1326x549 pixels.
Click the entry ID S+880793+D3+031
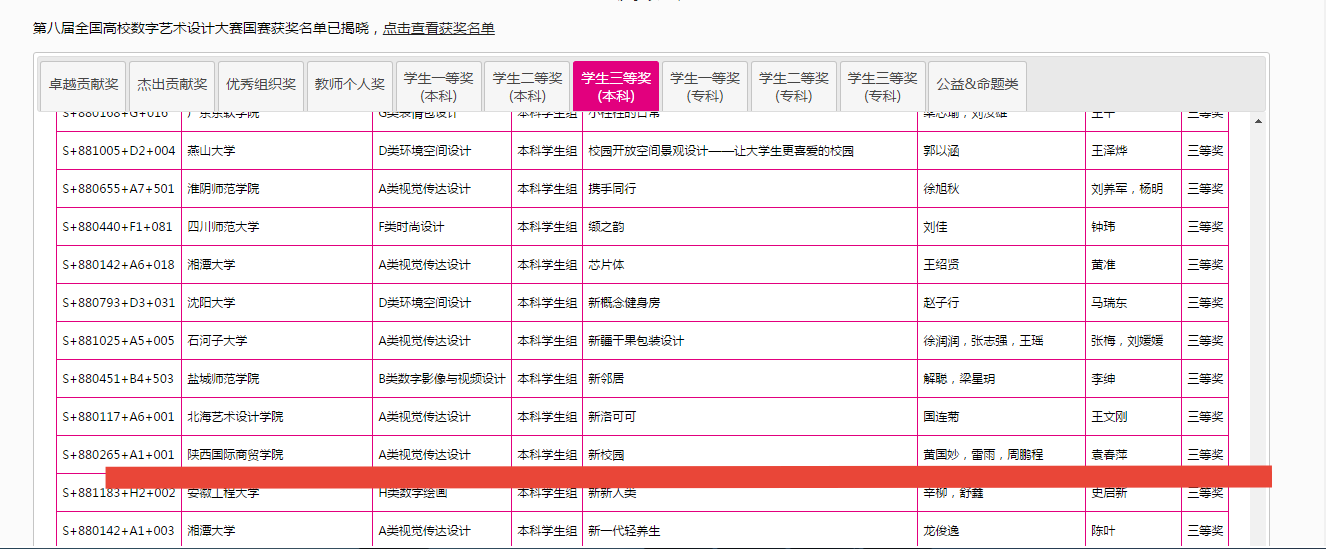(119, 303)
